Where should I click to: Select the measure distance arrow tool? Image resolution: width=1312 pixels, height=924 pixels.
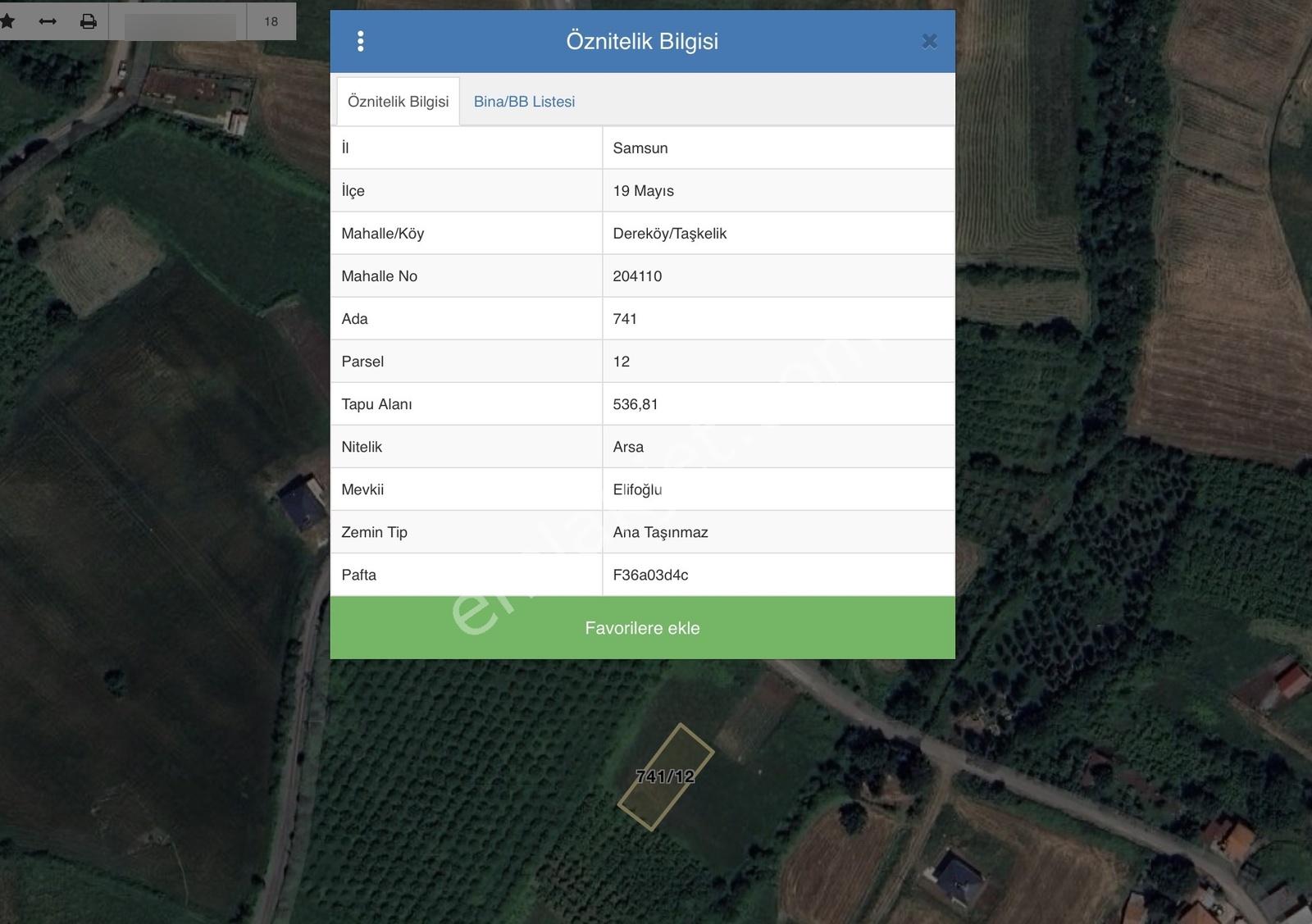(x=48, y=21)
